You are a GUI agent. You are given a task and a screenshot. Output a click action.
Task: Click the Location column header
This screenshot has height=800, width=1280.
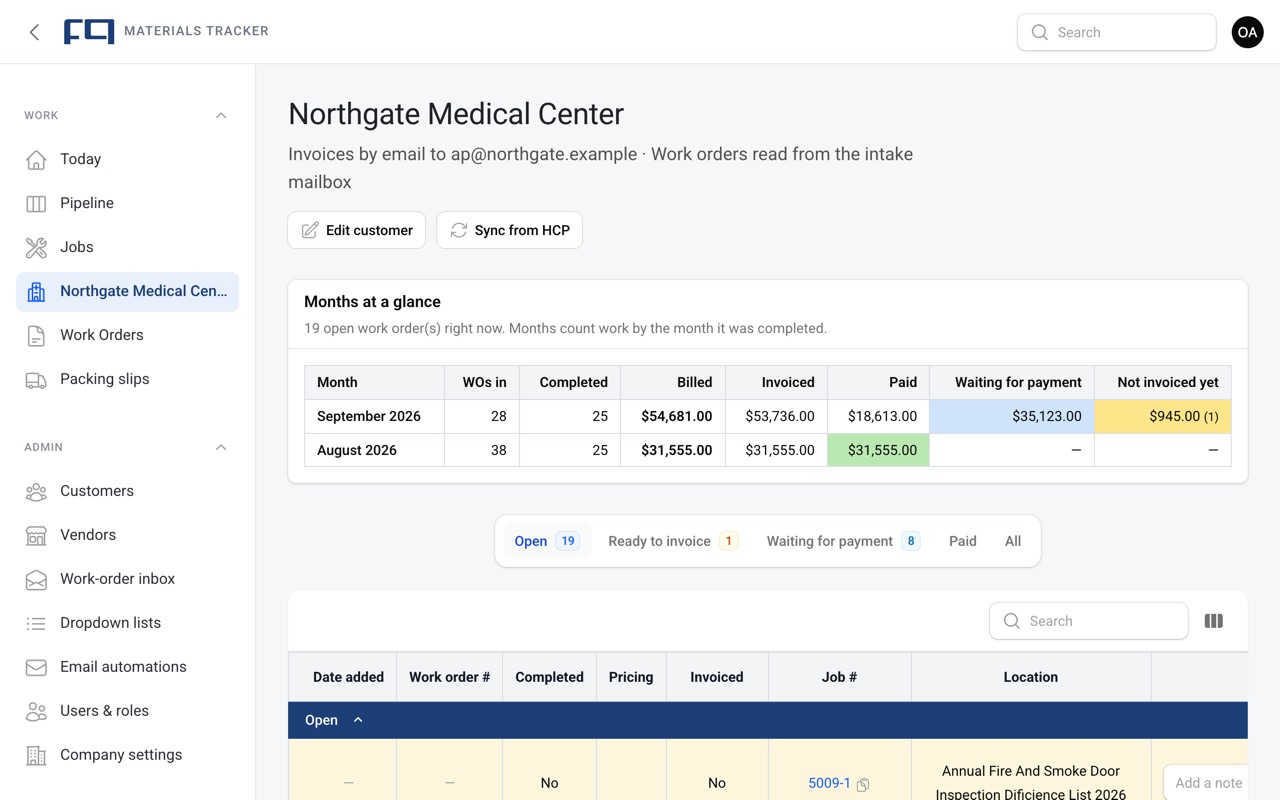(x=1031, y=677)
